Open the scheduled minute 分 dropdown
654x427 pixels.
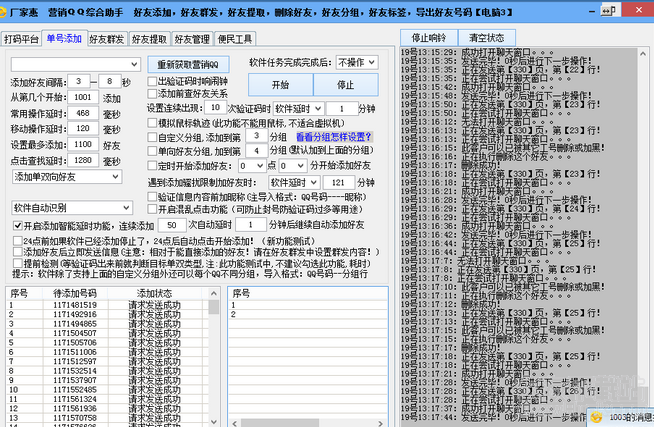coord(293,166)
